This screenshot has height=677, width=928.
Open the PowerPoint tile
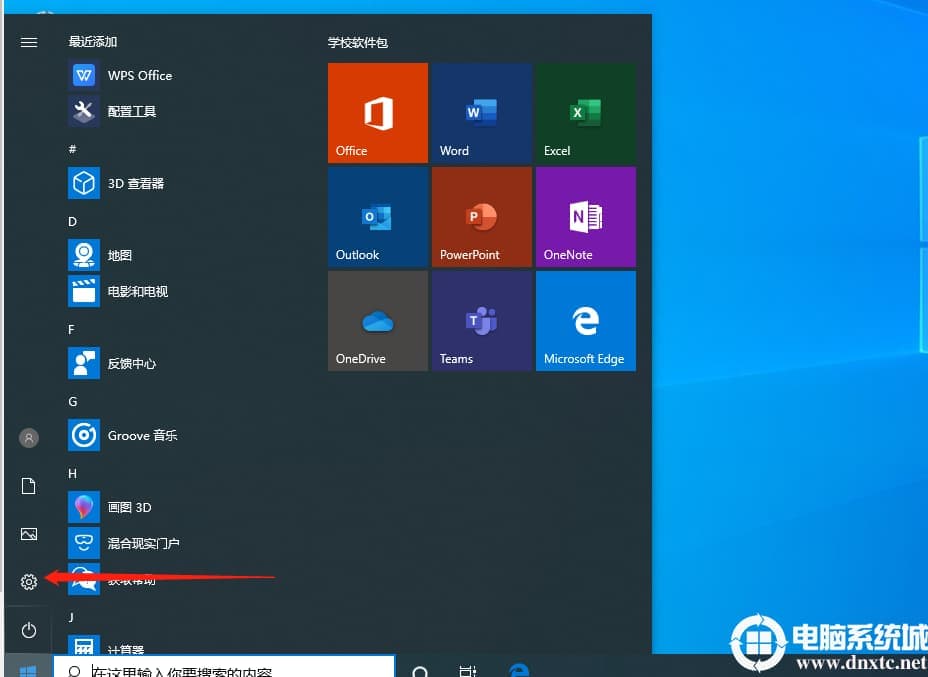481,217
